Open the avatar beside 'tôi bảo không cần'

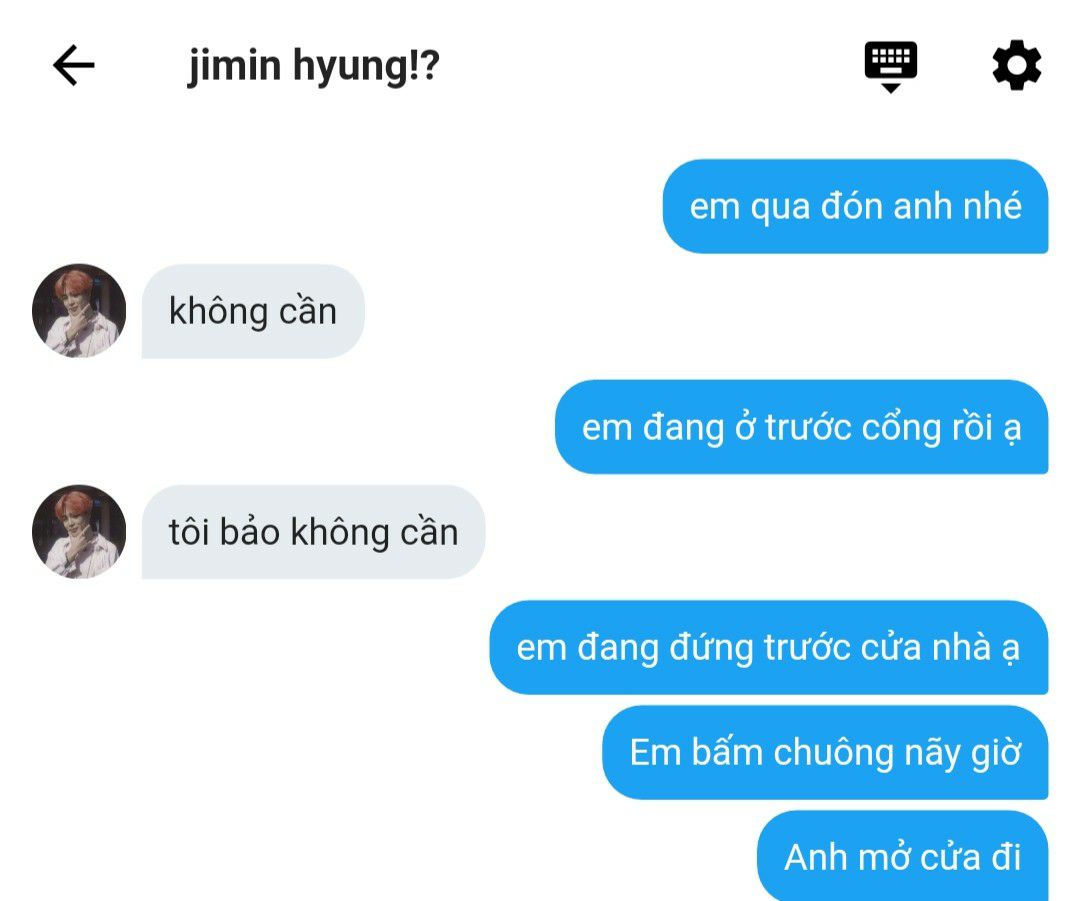[79, 532]
